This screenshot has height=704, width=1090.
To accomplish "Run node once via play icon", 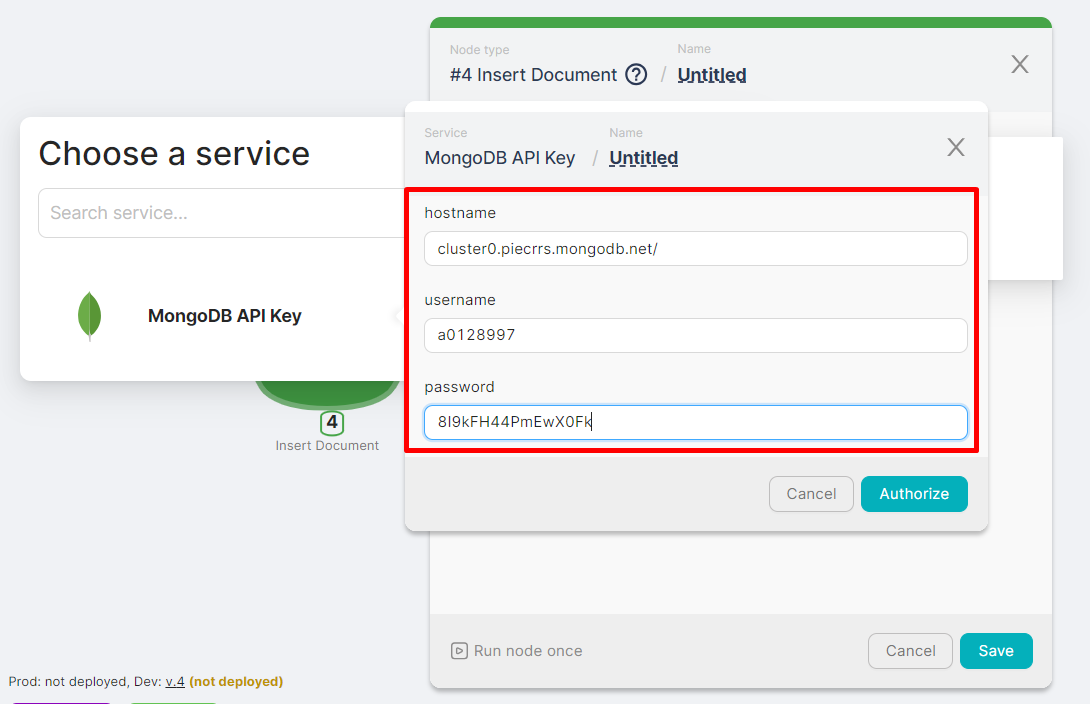I will tap(459, 651).
